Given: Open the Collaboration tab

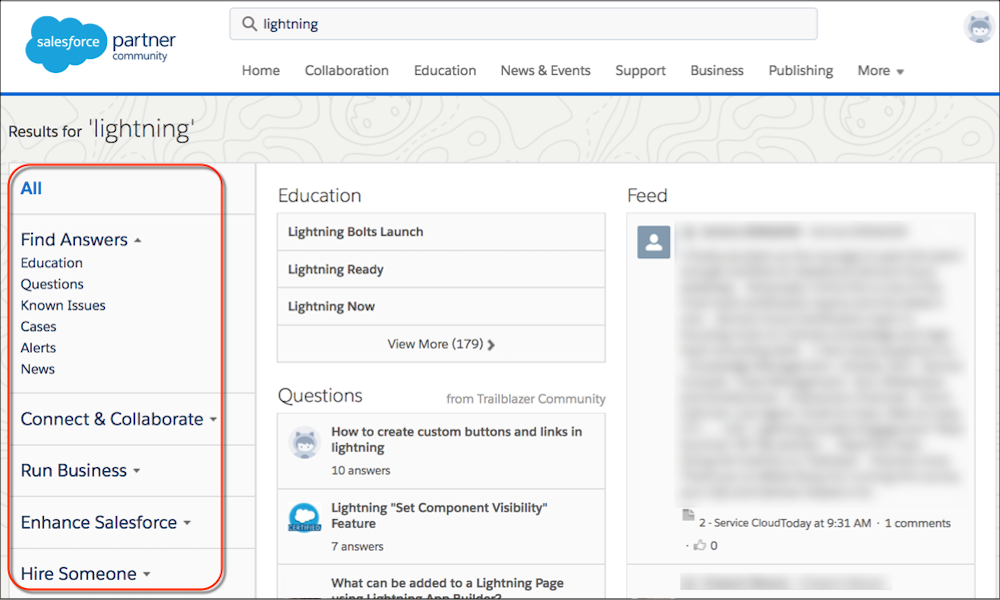Looking at the screenshot, I should 347,71.
